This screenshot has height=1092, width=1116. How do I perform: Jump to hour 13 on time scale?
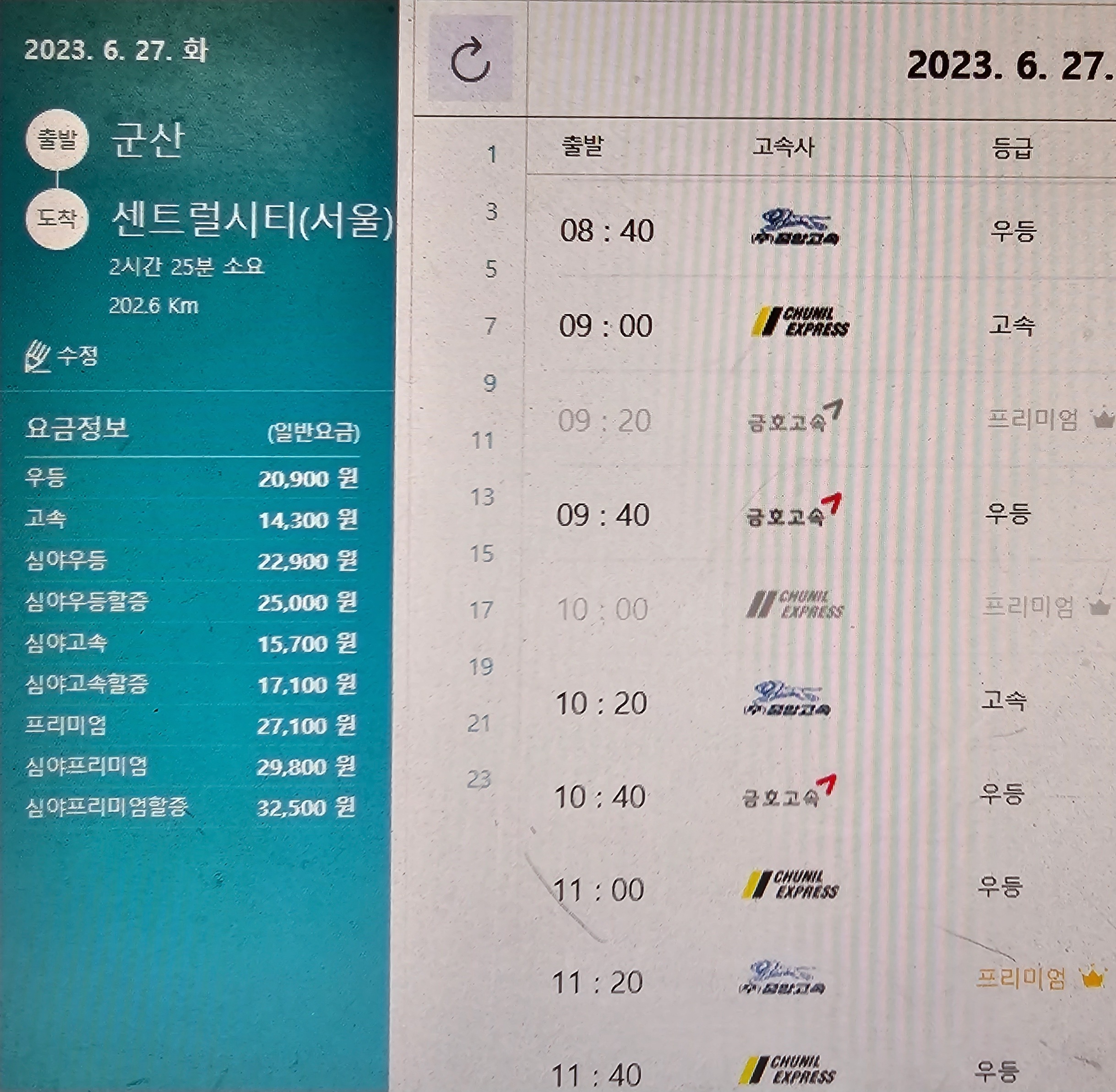482,497
